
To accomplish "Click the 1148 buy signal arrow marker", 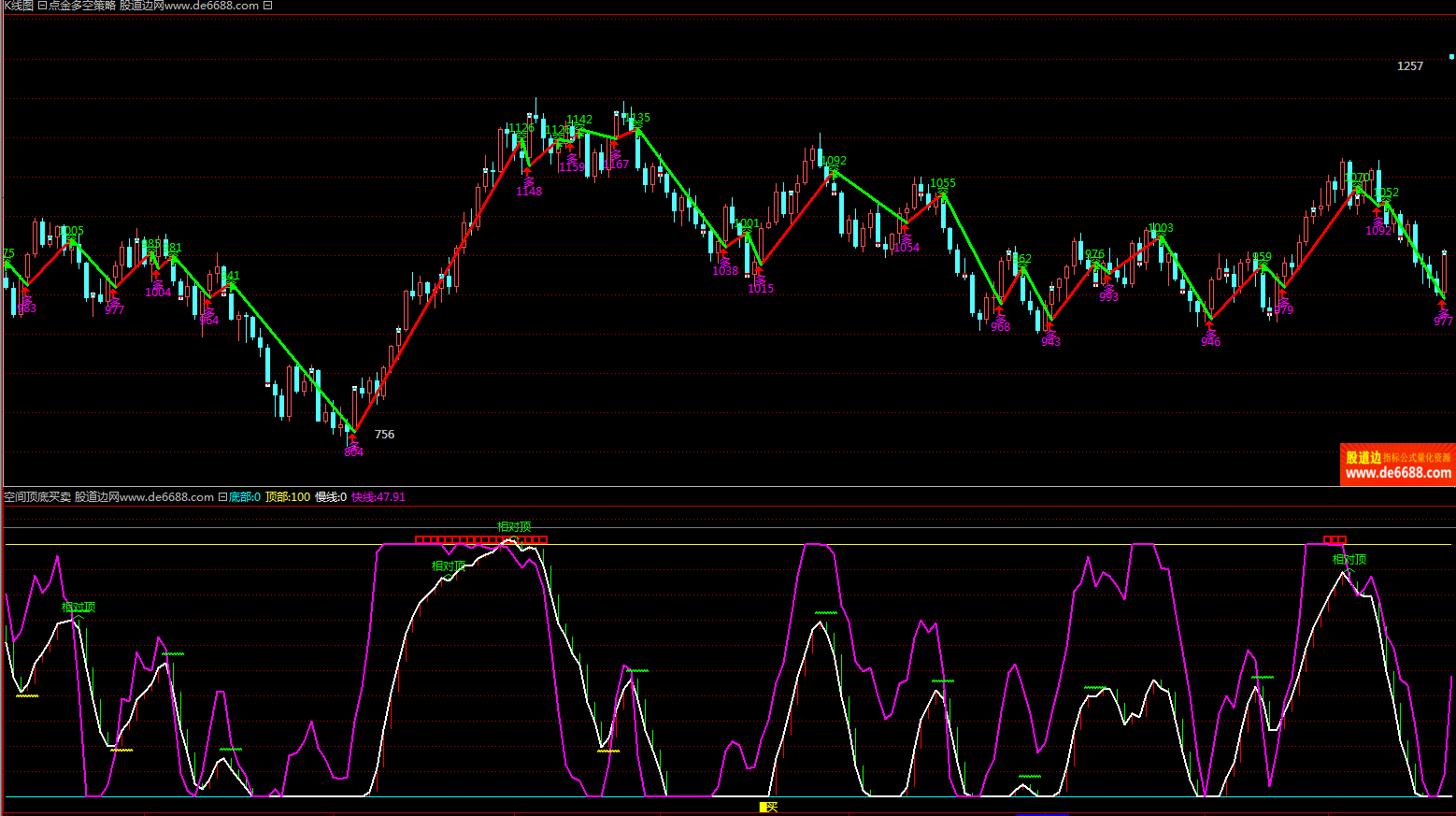I will [528, 180].
